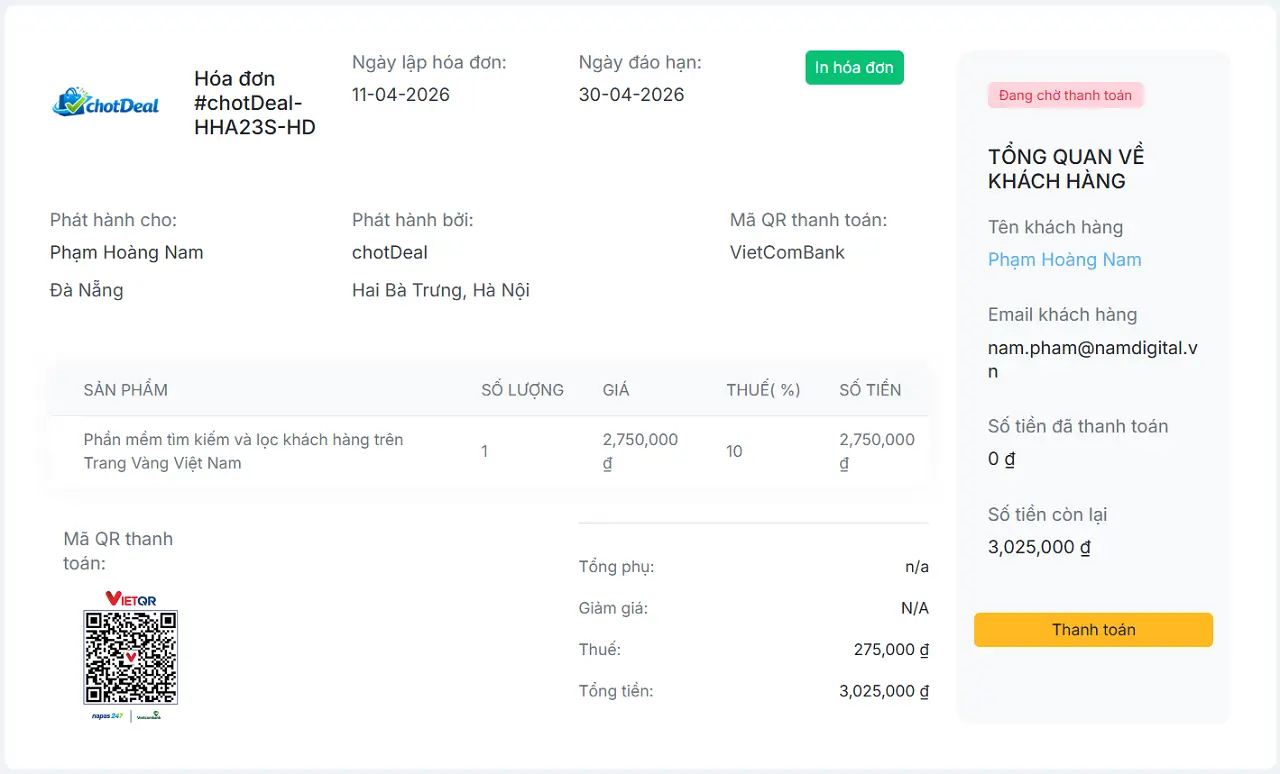Click the VietComBank payment method text

point(787,253)
